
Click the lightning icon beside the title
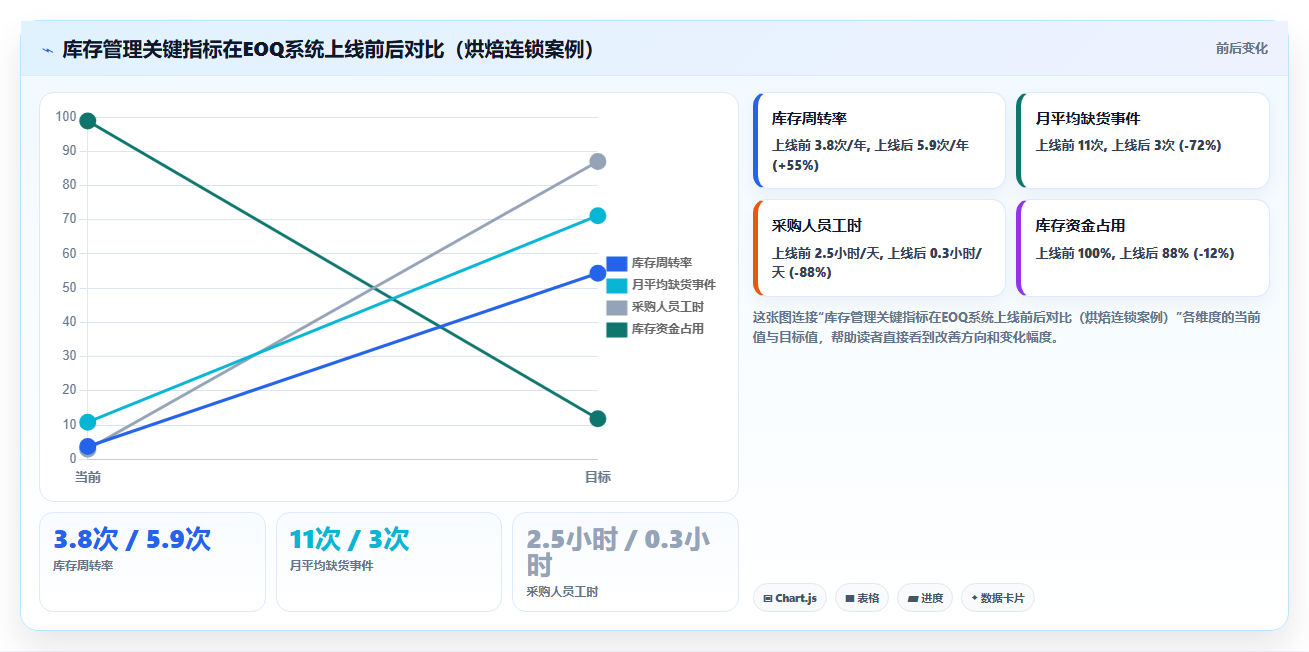point(47,50)
